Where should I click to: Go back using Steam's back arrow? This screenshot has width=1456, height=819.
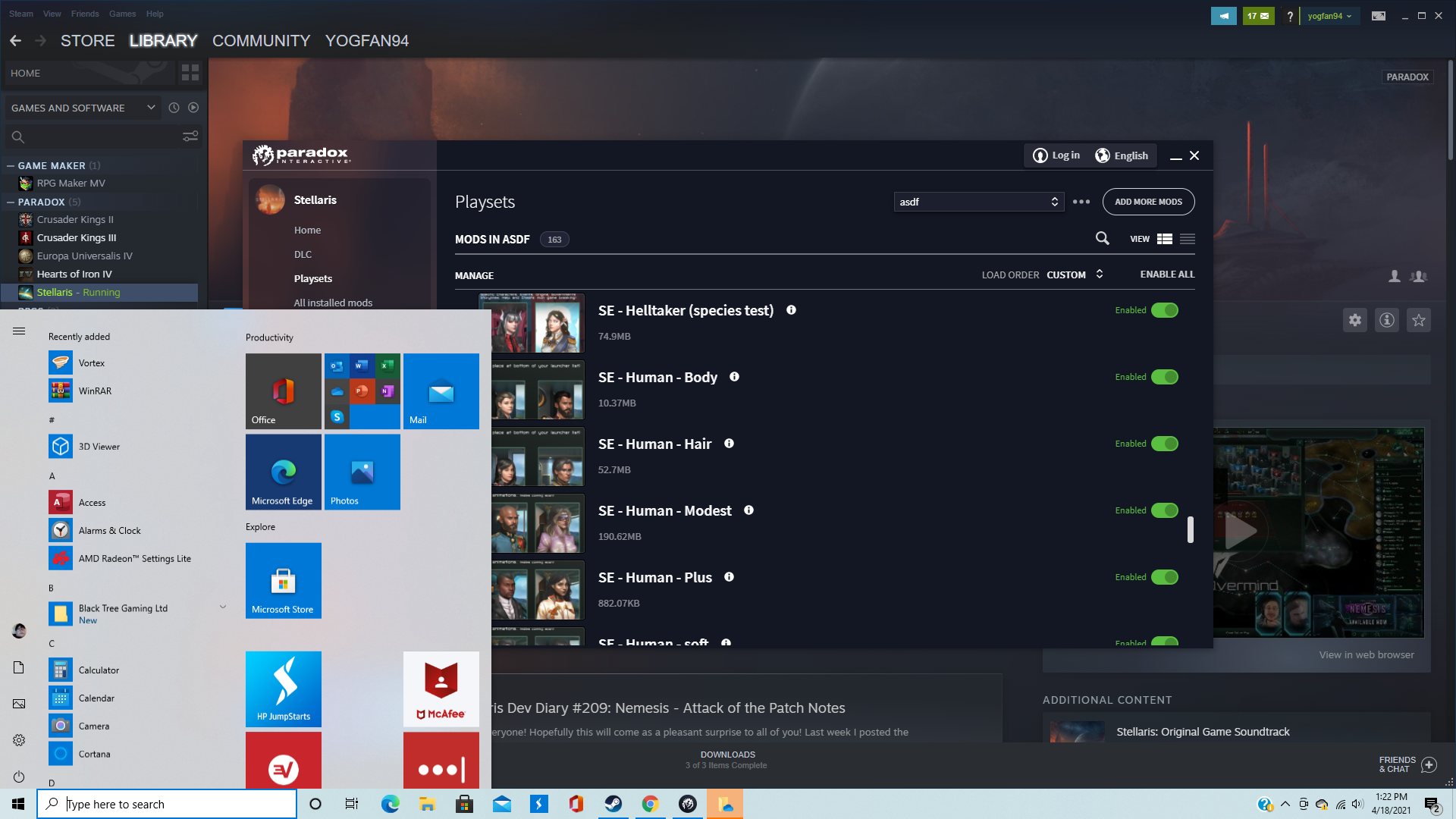click(x=15, y=41)
